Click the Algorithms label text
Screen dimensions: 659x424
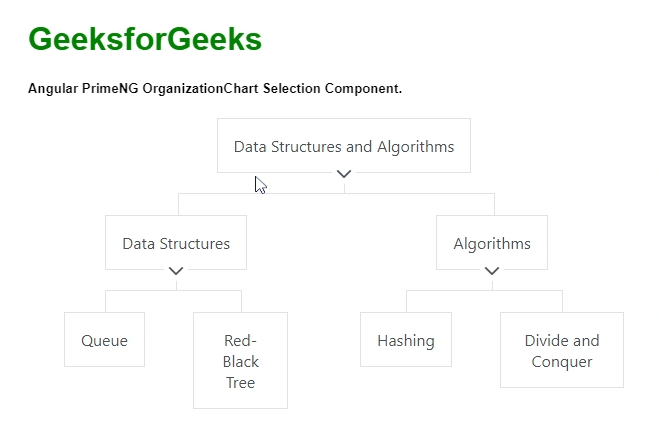(492, 244)
